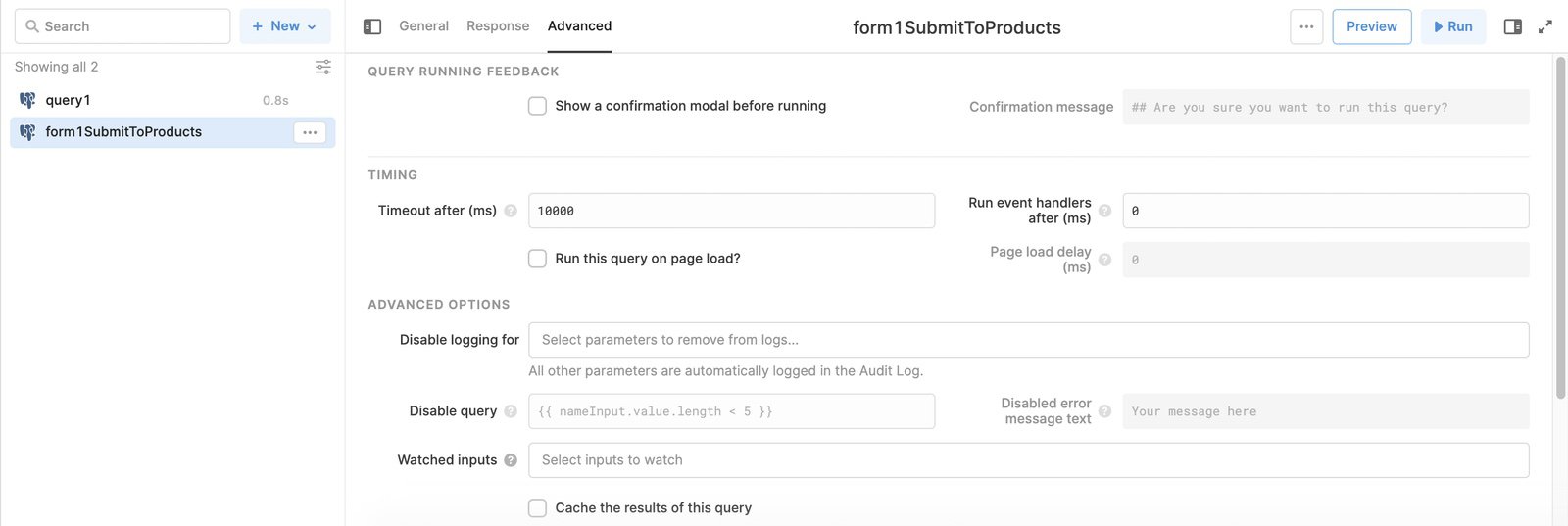Show help for Run event handlers after
1568x526 pixels.
pos(1104,211)
